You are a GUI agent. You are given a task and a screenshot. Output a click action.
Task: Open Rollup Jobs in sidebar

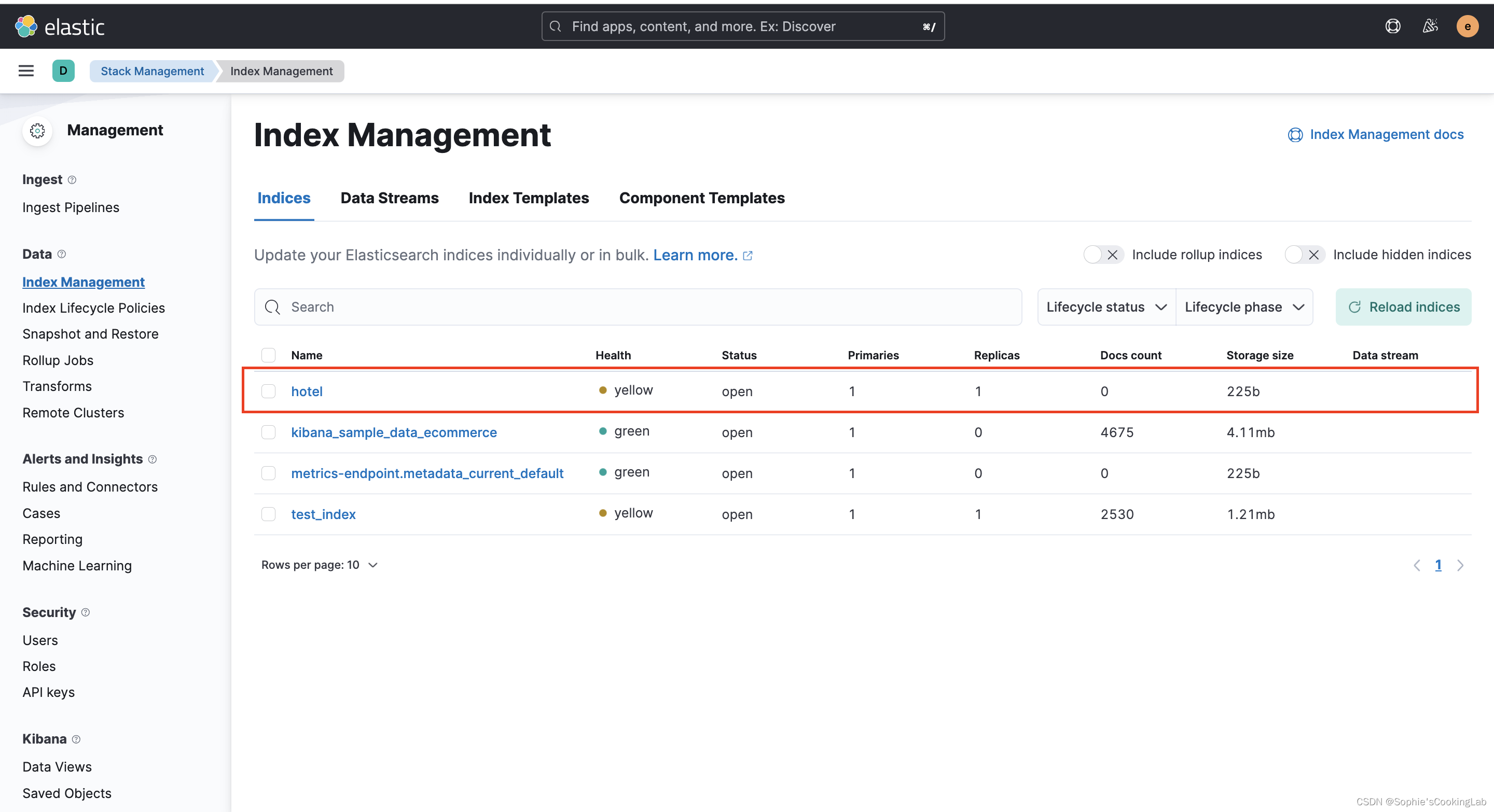click(x=58, y=360)
